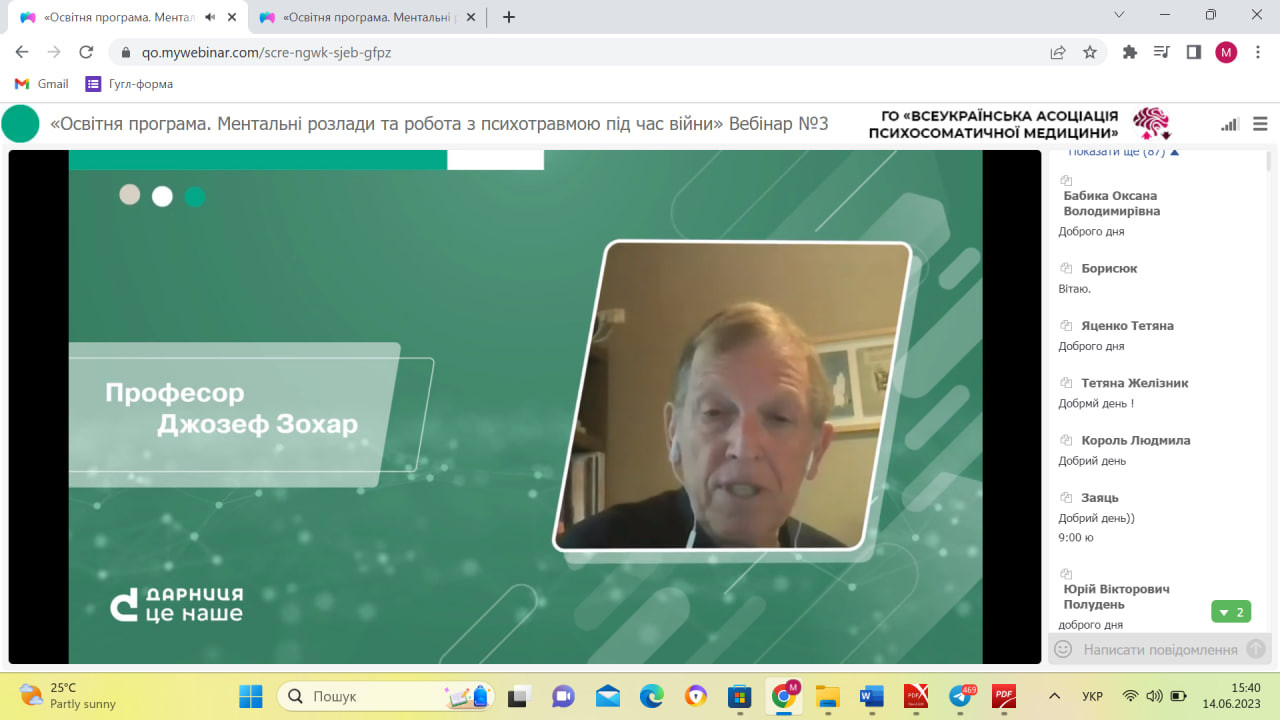Viewport: 1280px width, 720px height.
Task: Open the weather widget showing 25°C
Action: [68, 696]
